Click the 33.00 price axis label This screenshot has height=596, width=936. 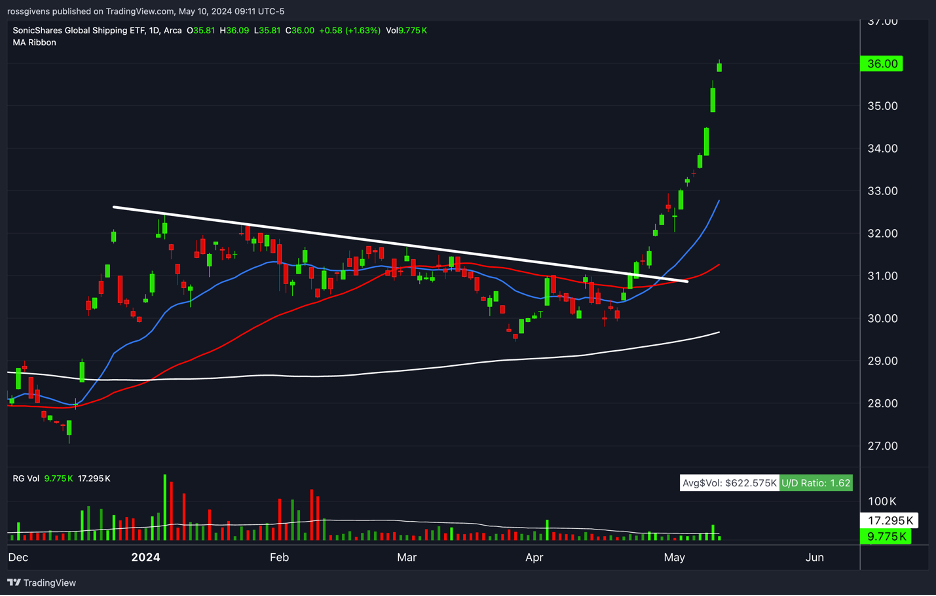(x=881, y=191)
